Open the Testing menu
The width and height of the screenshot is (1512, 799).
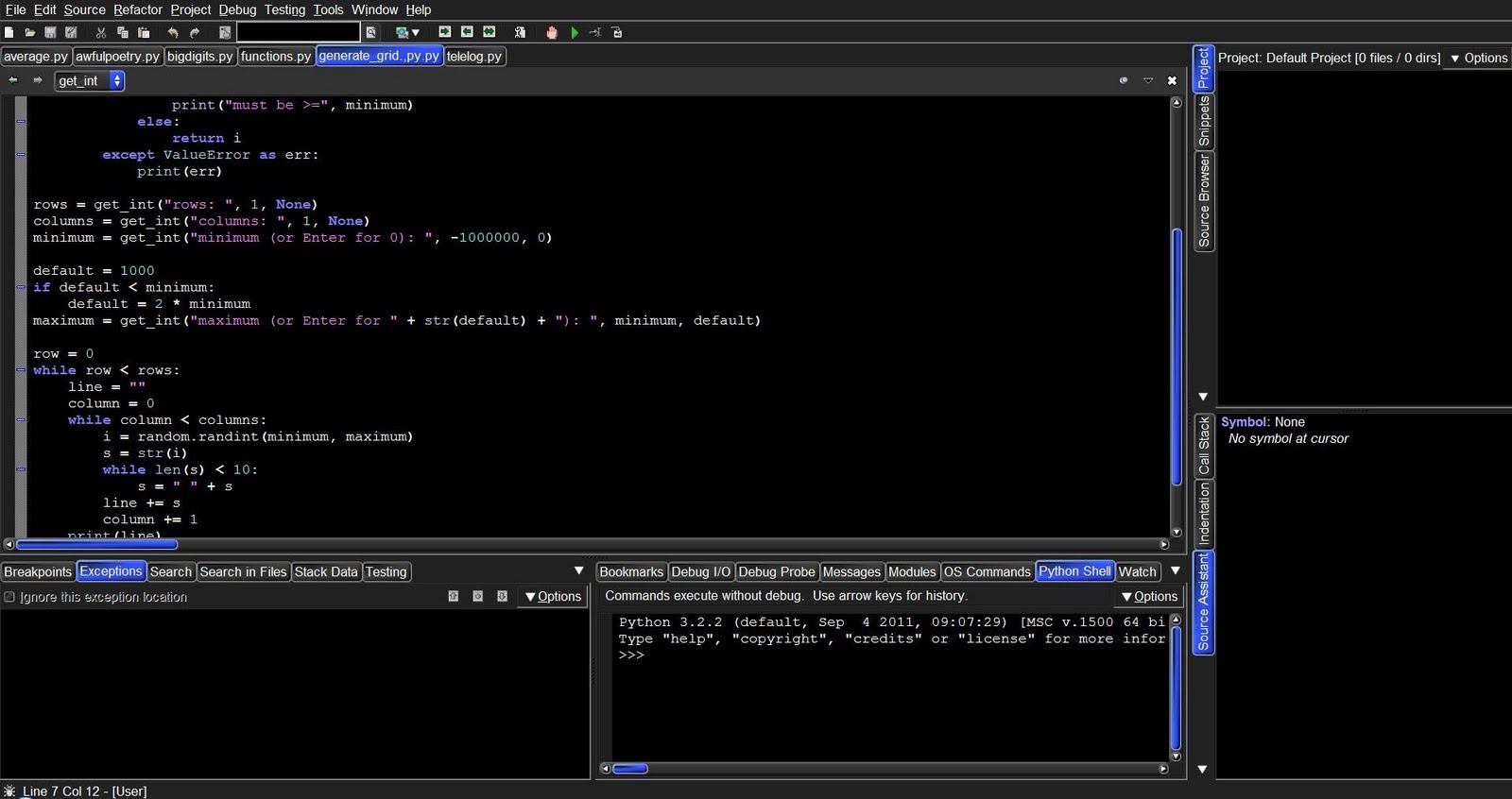[x=284, y=9]
